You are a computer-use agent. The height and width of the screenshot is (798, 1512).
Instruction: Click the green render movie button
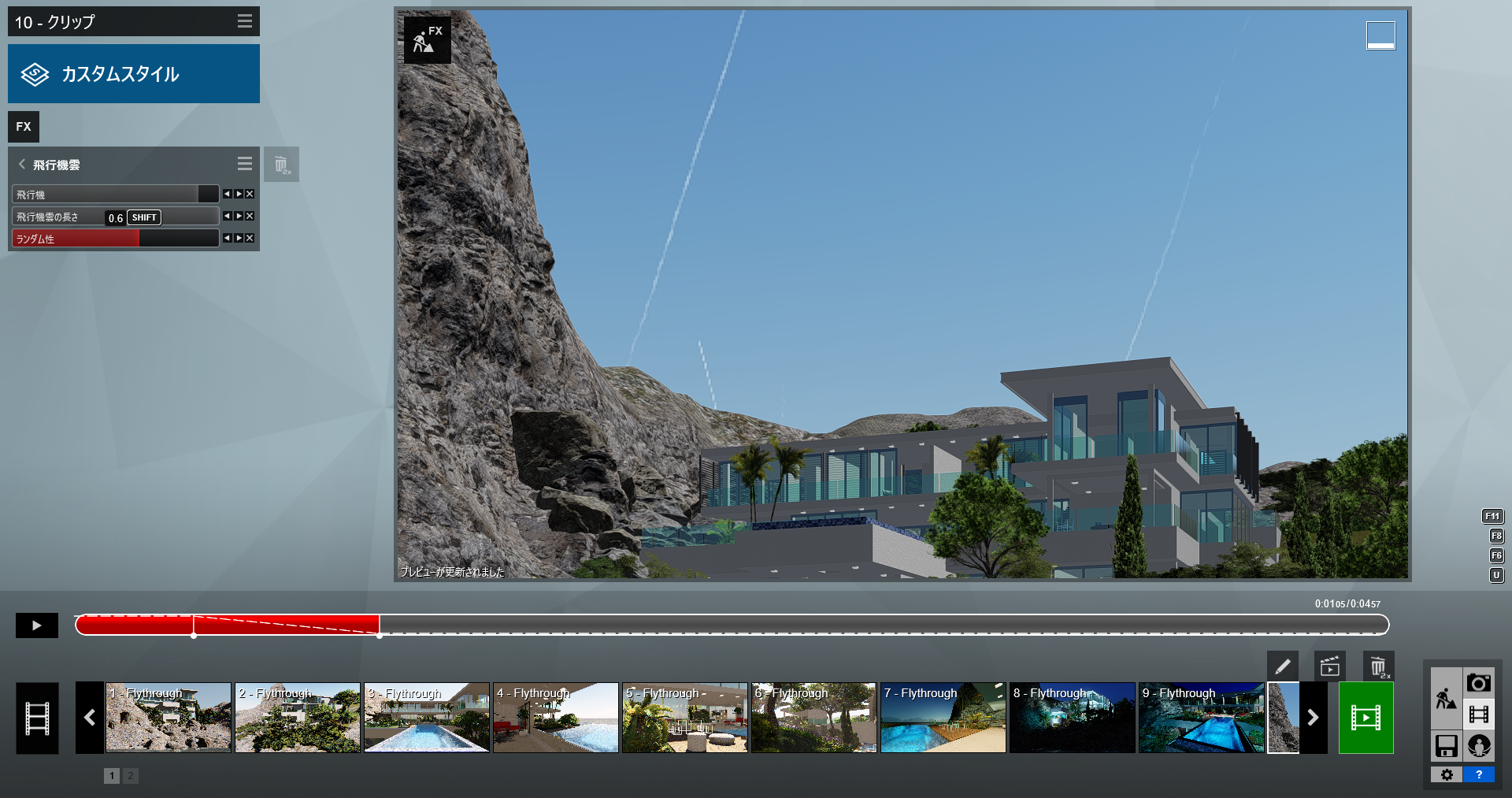point(1366,718)
